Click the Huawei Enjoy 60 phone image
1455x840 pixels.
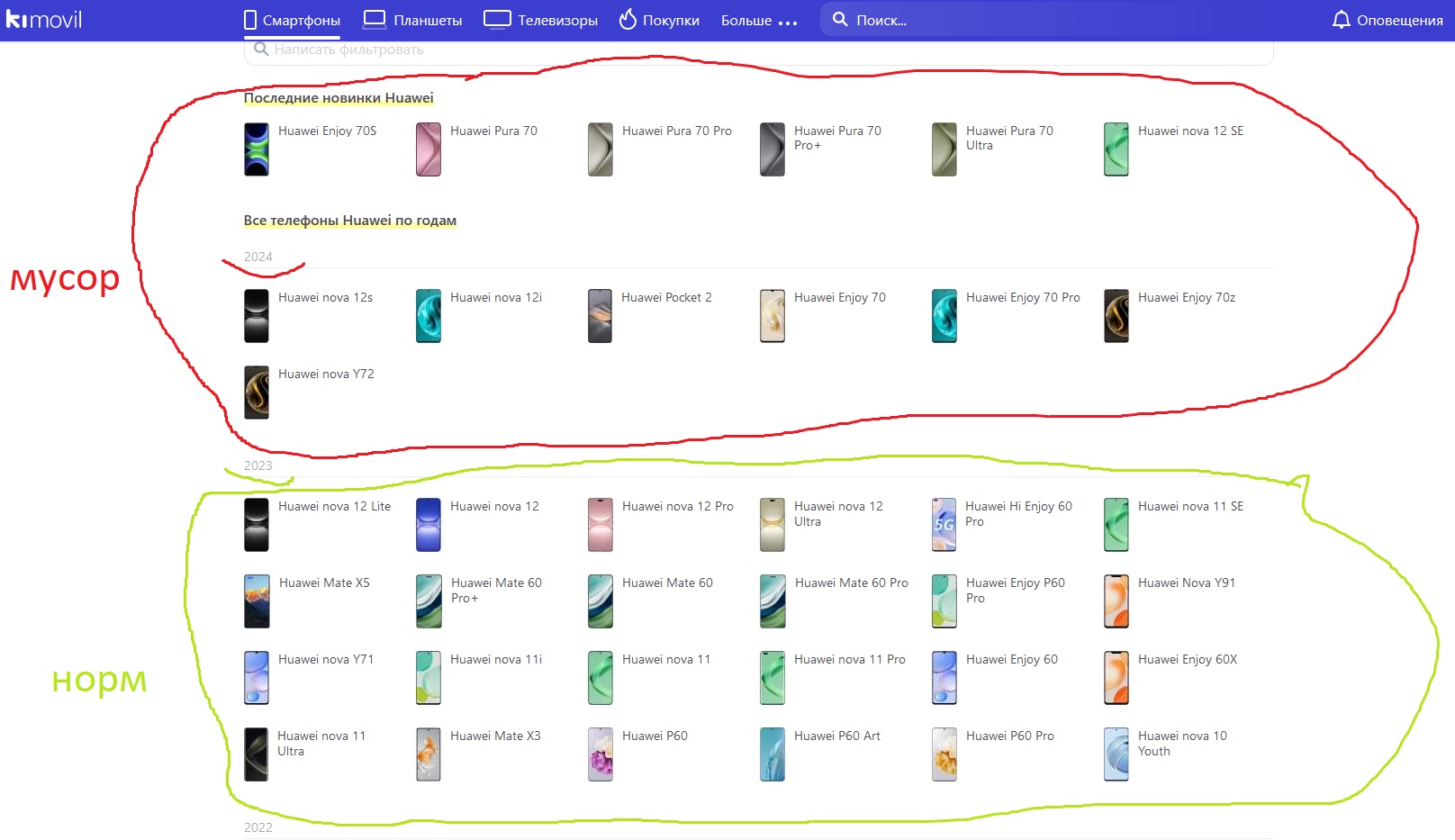coord(944,678)
